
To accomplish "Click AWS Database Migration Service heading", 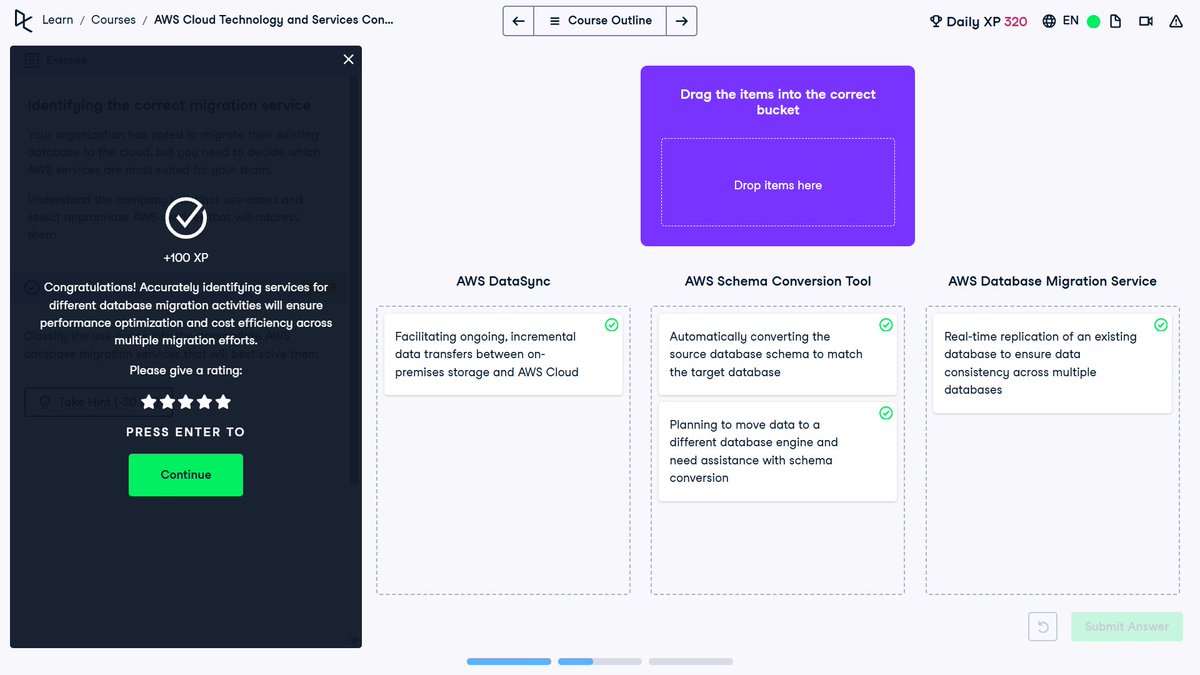I will click(1052, 281).
